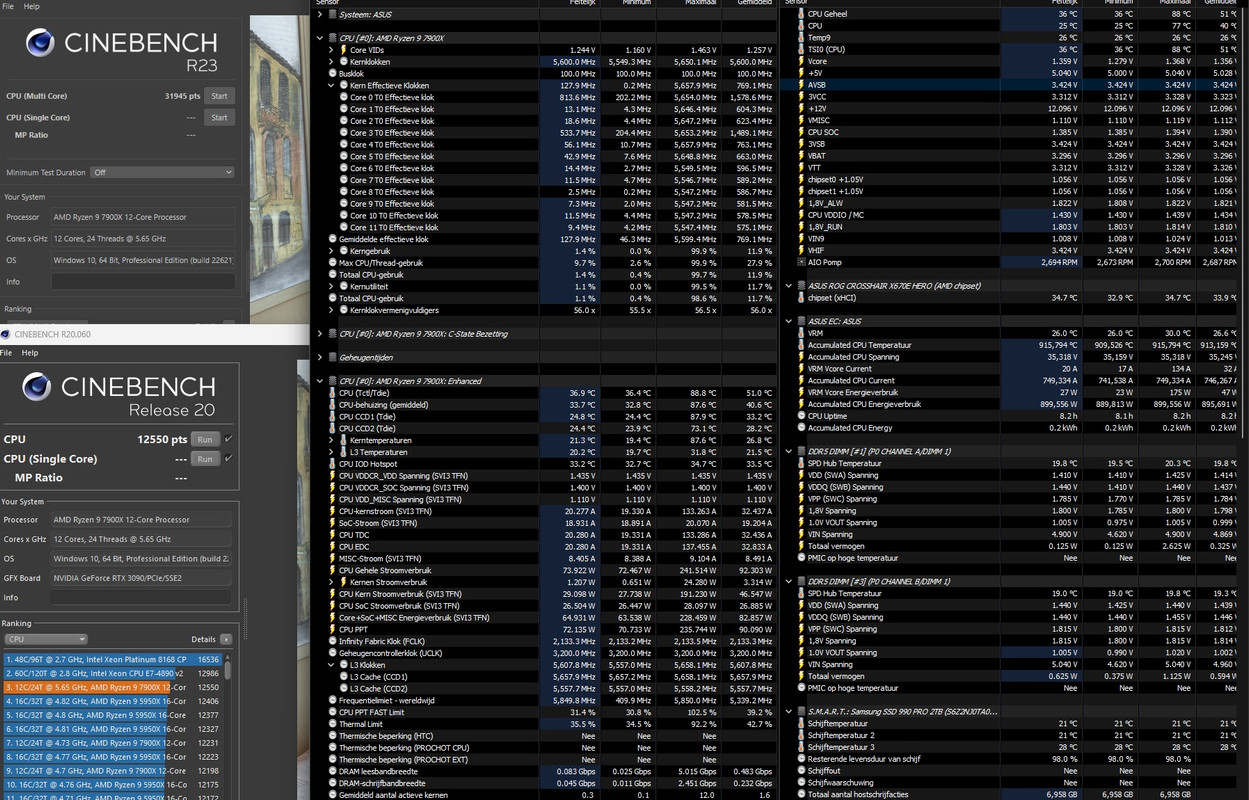Click the CPU Geheel thermometer icon

pos(801,14)
